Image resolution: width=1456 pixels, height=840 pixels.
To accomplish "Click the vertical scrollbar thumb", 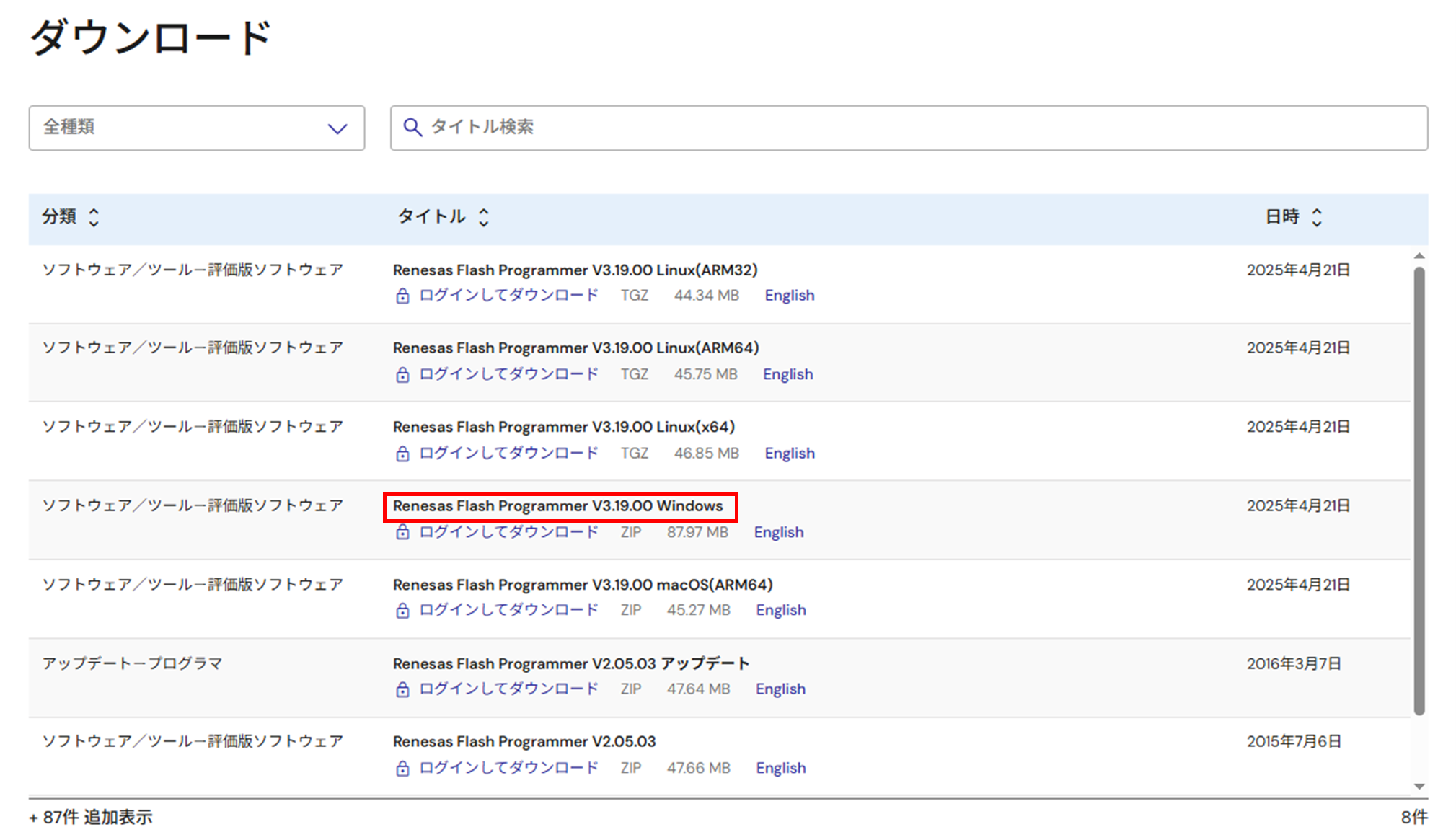I will (x=1419, y=490).
